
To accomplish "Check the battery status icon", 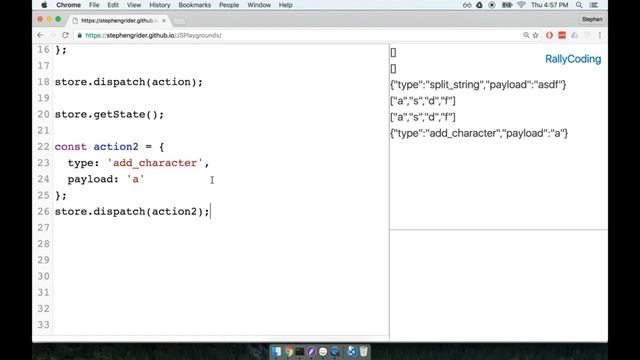I will pos(507,5).
